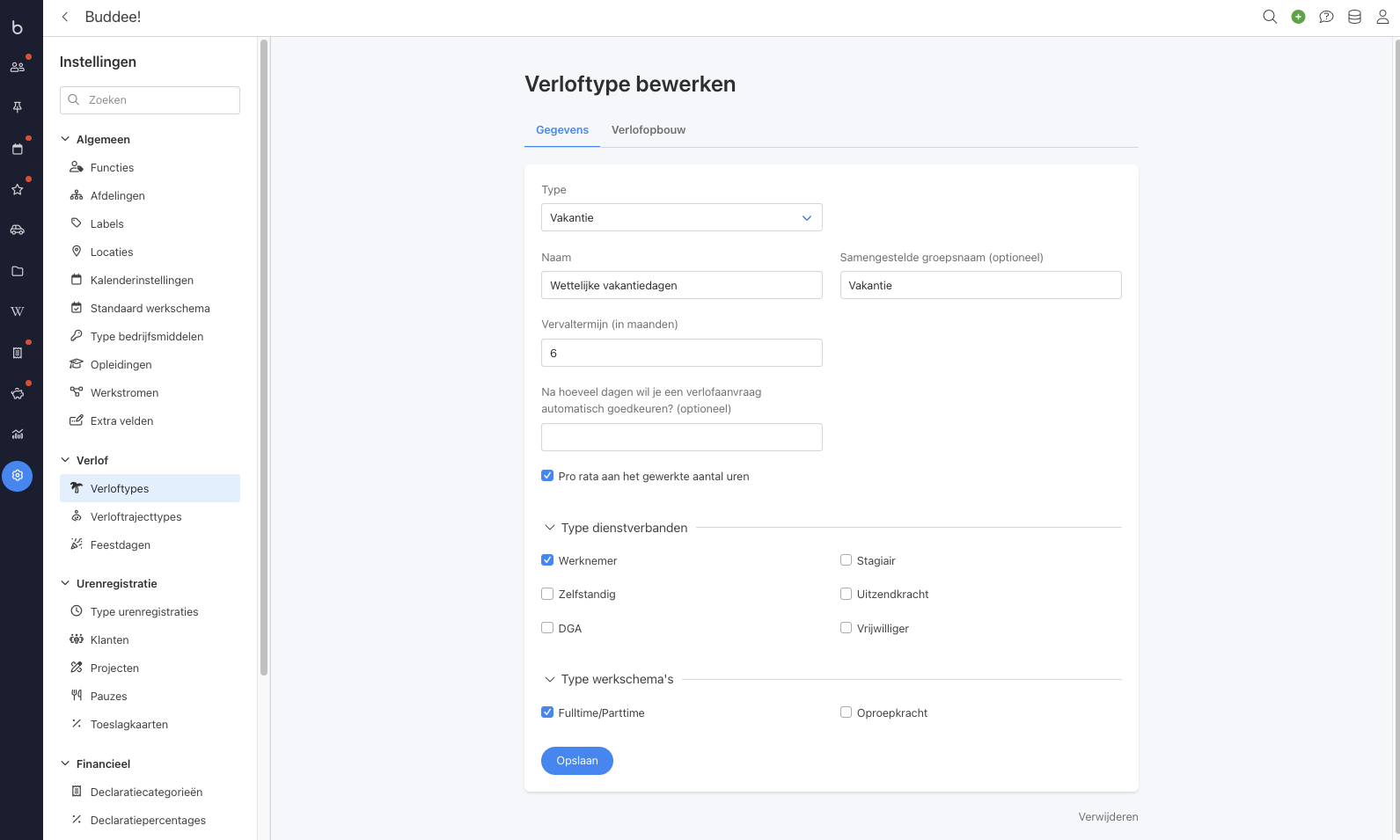The height and width of the screenshot is (840, 1400).
Task: Open the folder icon in left sidebar
Action: tap(17, 271)
